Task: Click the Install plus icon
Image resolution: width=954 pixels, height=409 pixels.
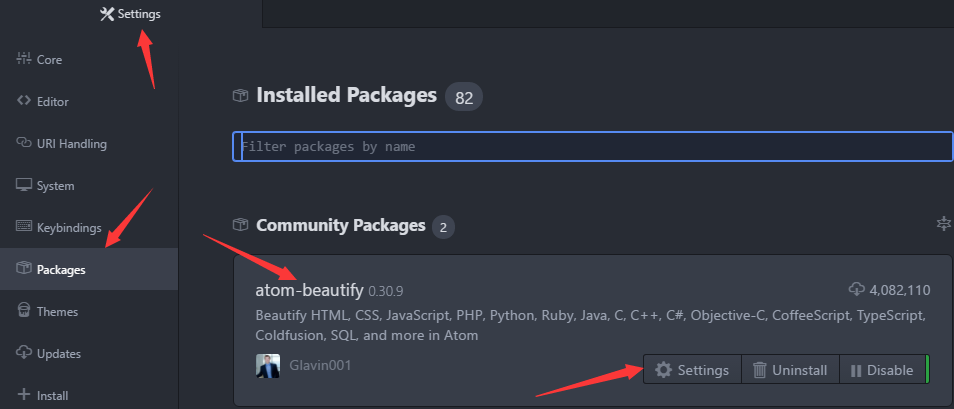Action: click(23, 395)
